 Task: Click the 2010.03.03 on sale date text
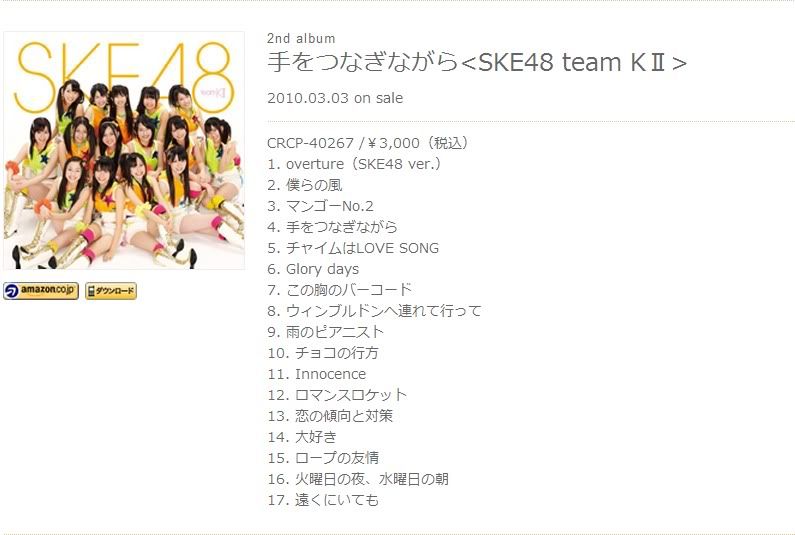335,98
